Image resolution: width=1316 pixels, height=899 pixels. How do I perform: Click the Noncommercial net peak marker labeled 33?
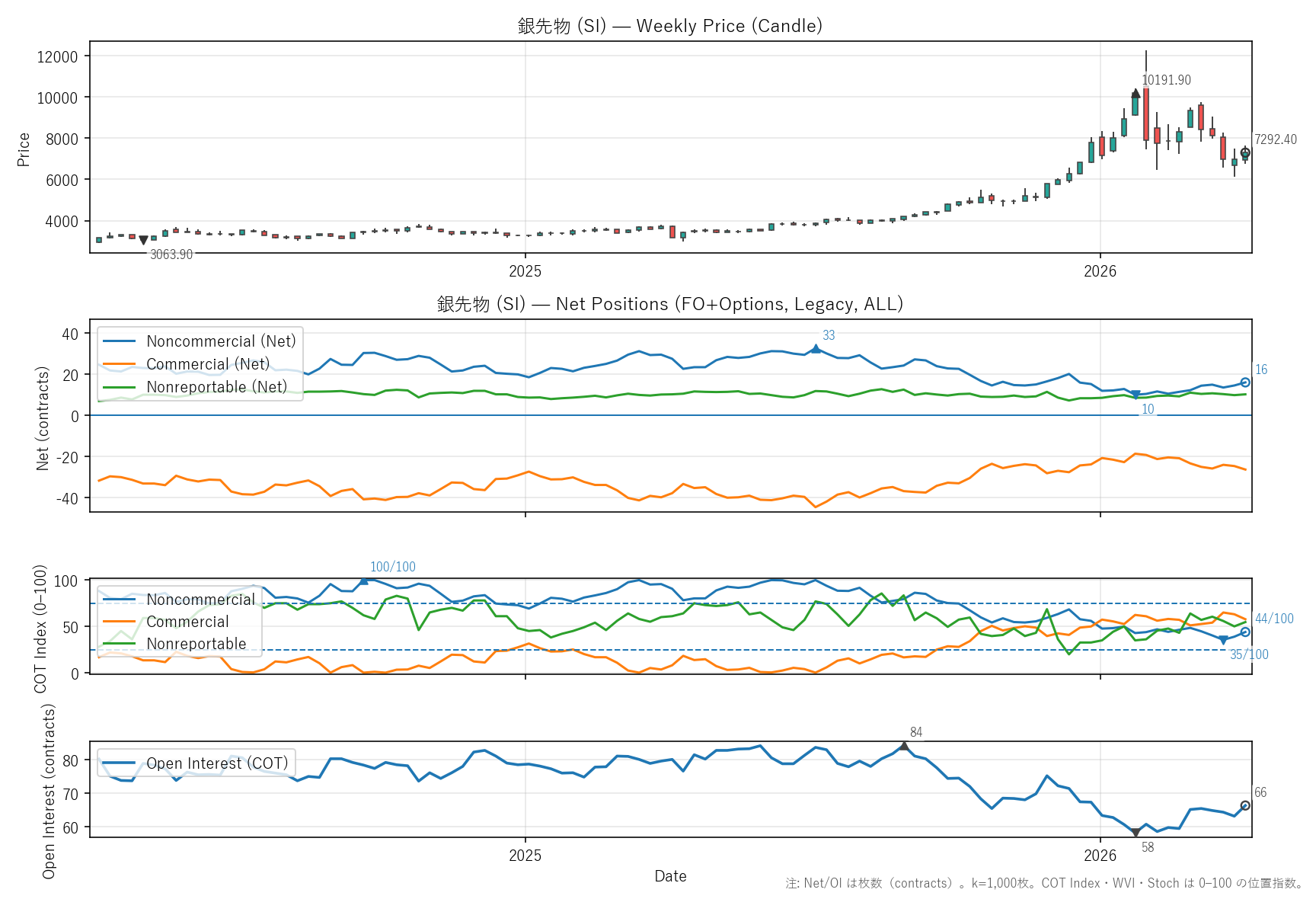(x=816, y=349)
